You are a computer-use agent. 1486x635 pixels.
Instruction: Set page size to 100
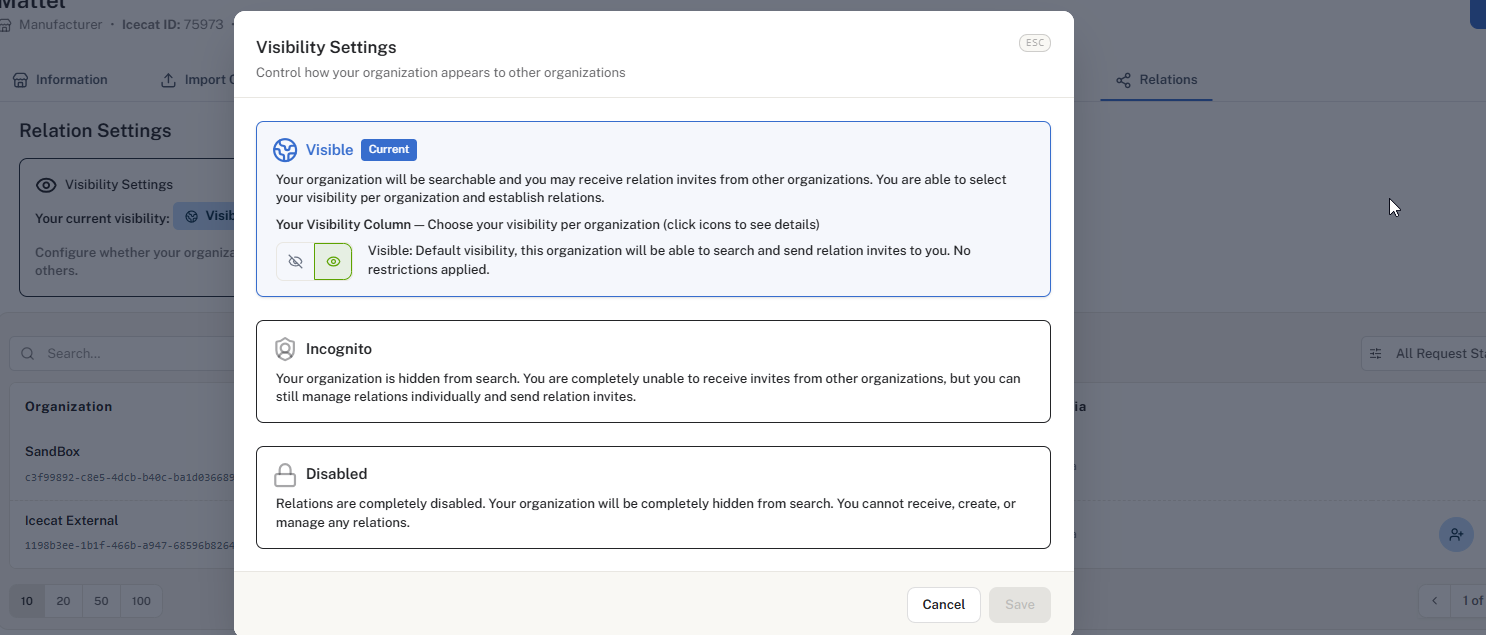point(141,601)
